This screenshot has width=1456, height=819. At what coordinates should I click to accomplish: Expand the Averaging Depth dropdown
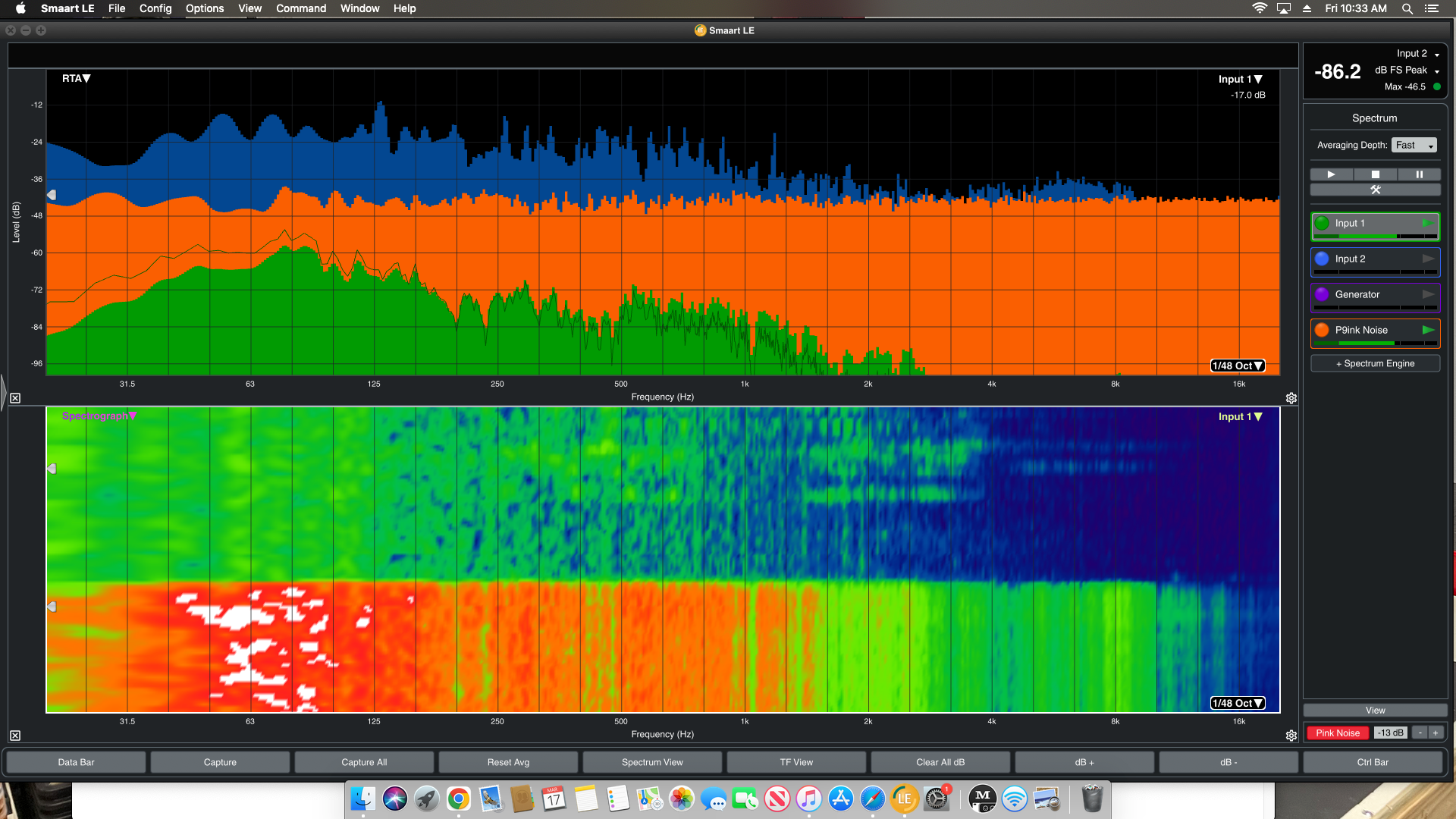[1413, 145]
